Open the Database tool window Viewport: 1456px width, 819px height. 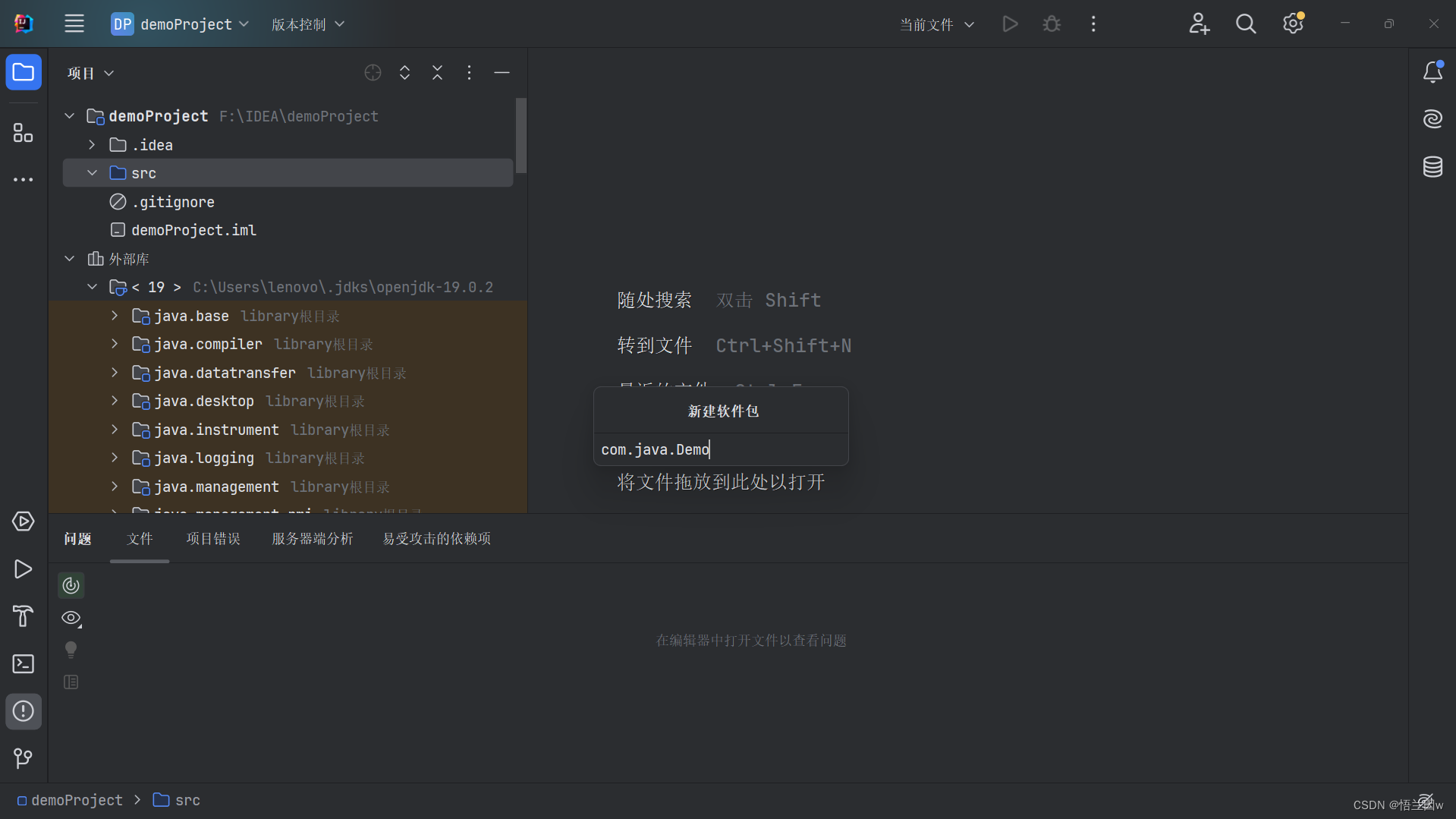(1432, 166)
